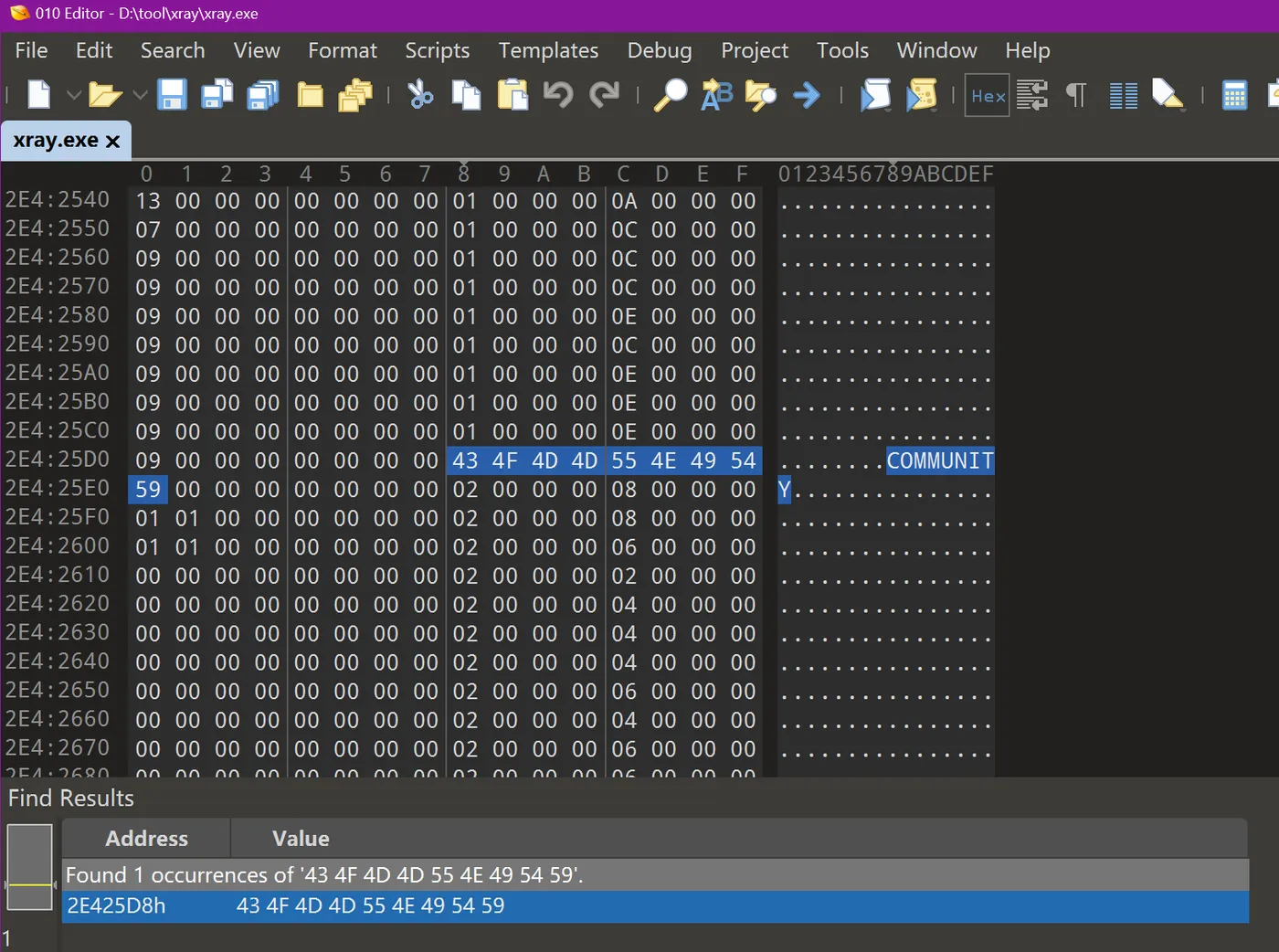Select the 2E425D8h find result row
1279x952 pixels.
point(655,906)
